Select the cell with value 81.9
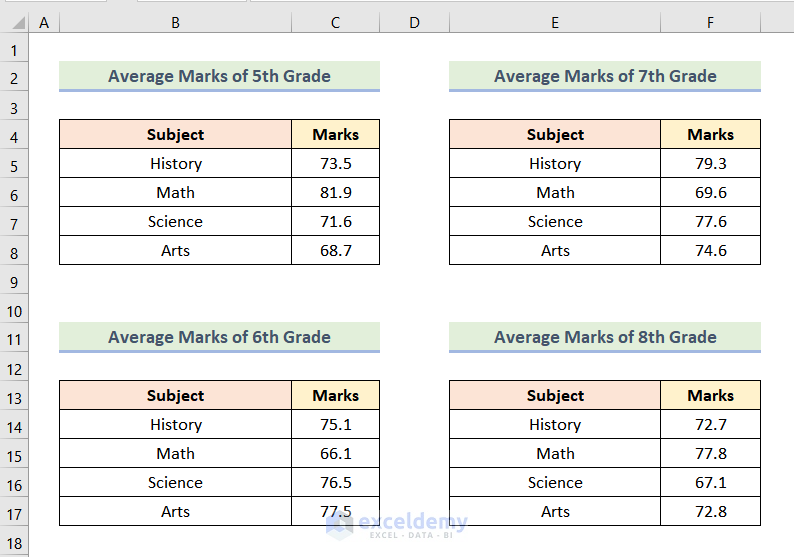The height and width of the screenshot is (557, 794). (x=335, y=193)
